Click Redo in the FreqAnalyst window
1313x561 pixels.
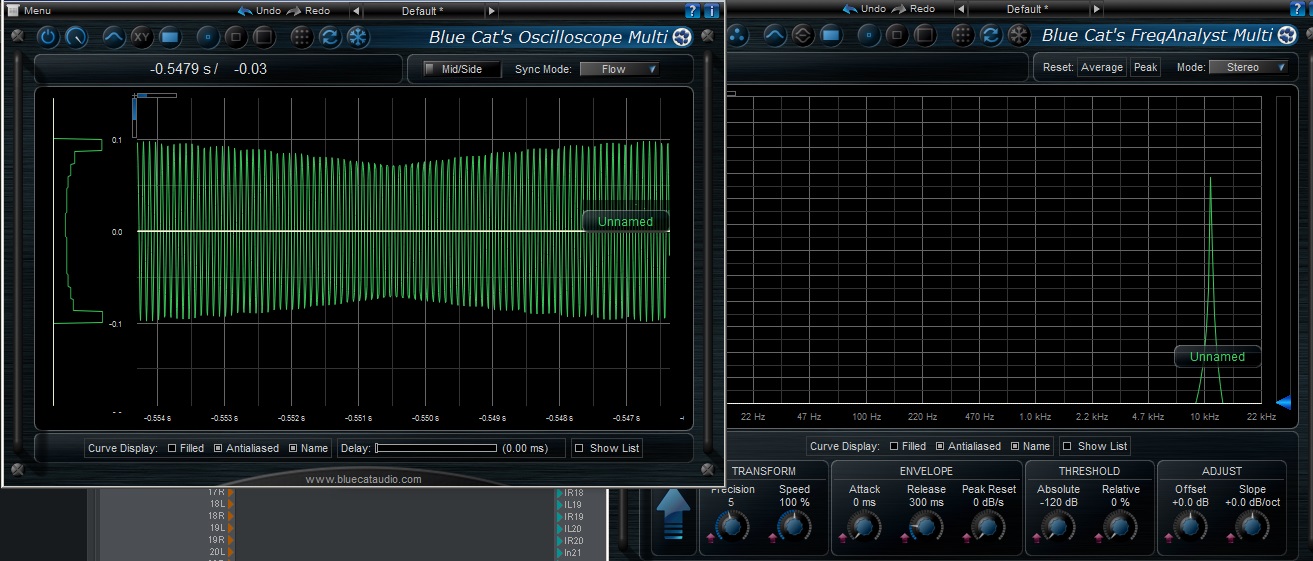click(914, 9)
